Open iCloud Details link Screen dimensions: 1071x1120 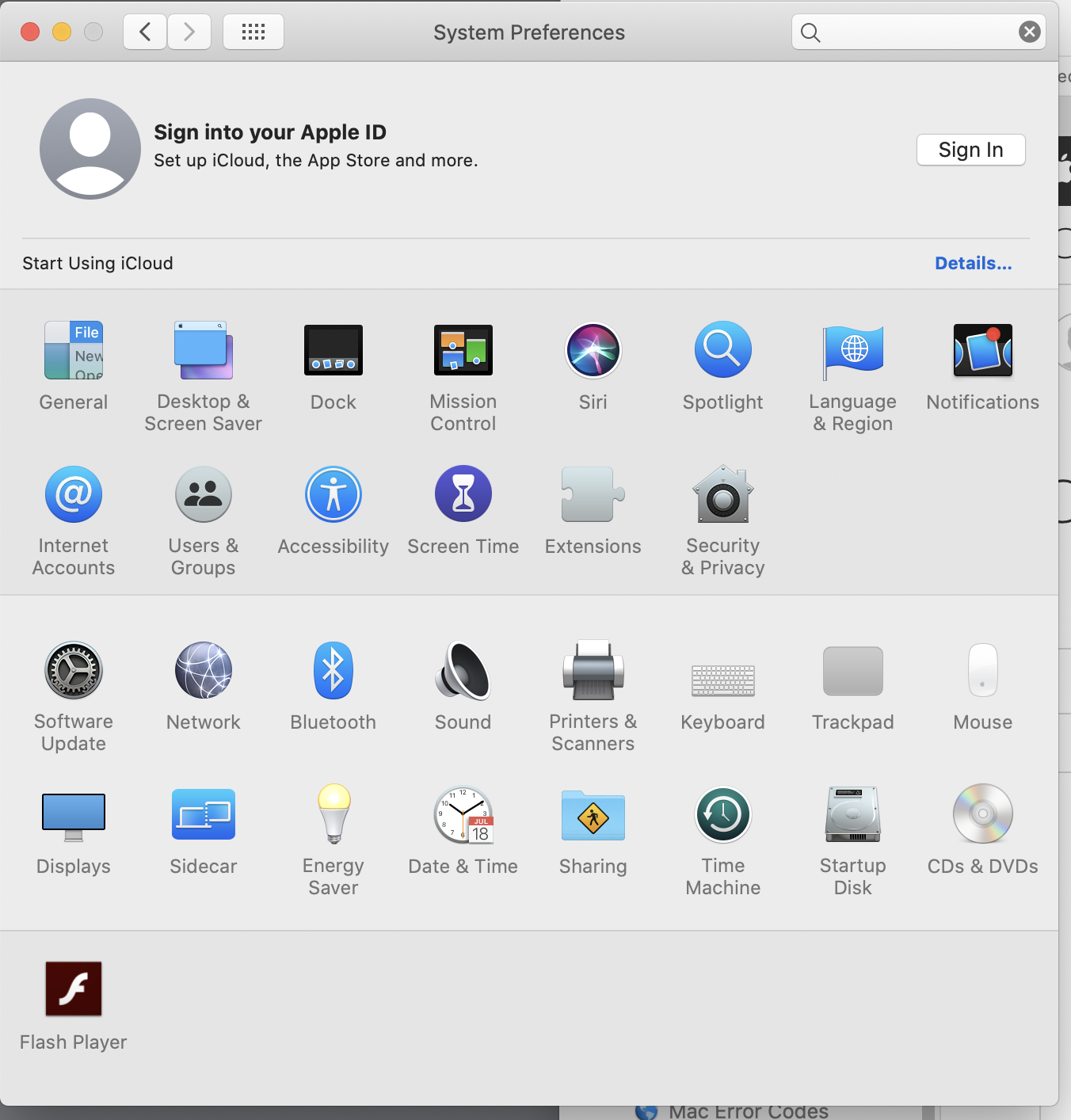[x=974, y=263]
